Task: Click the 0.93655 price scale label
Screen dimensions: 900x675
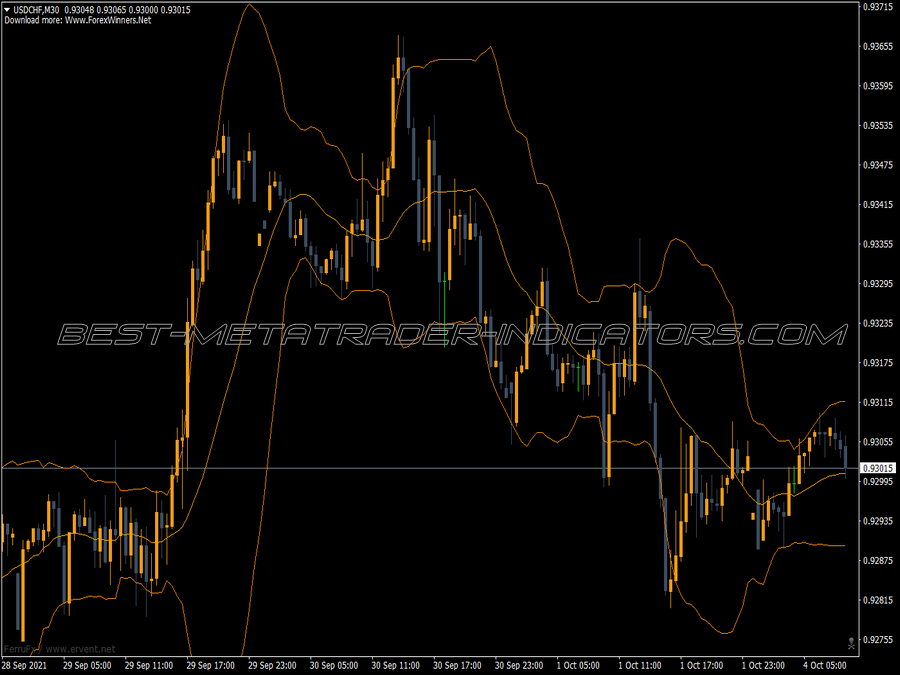Action: click(x=878, y=46)
